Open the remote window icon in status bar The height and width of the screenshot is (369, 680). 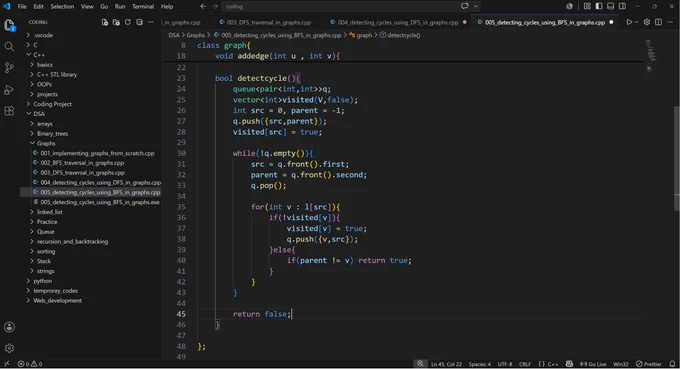click(7, 364)
